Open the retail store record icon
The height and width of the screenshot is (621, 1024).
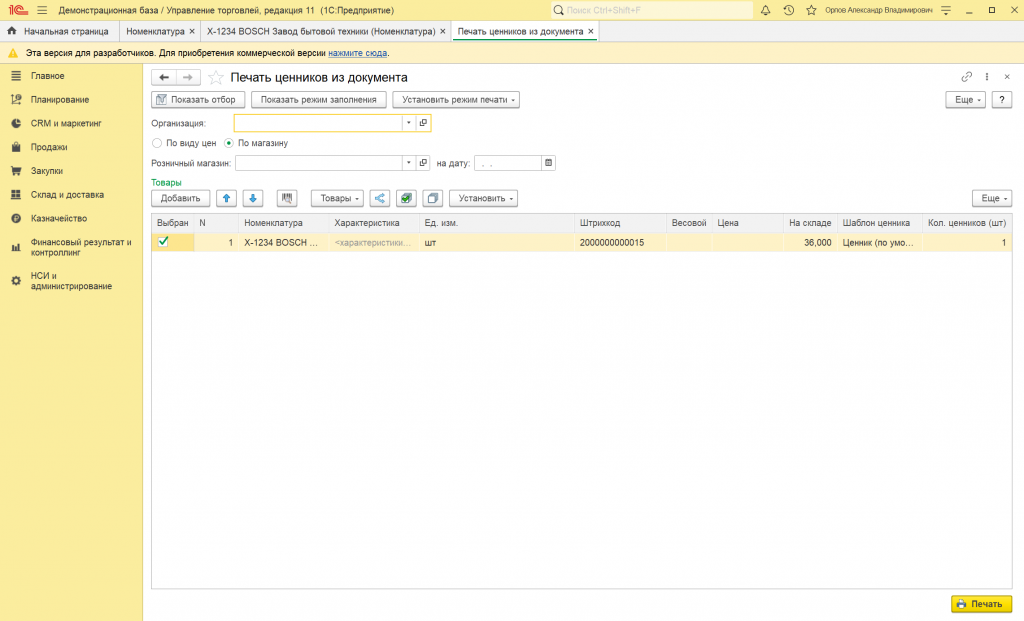pyautogui.click(x=423, y=163)
